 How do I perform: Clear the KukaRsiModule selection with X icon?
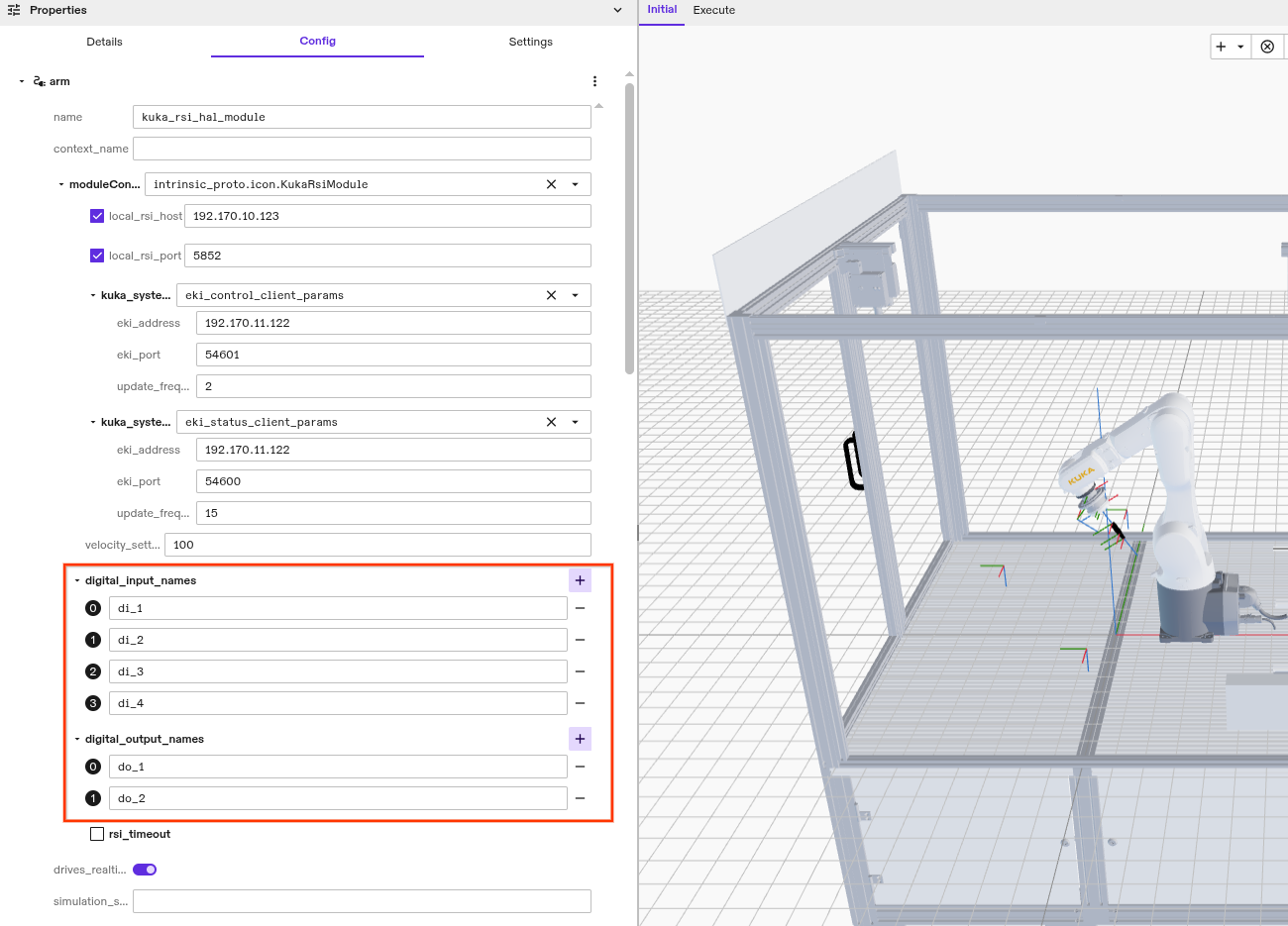pyautogui.click(x=551, y=183)
